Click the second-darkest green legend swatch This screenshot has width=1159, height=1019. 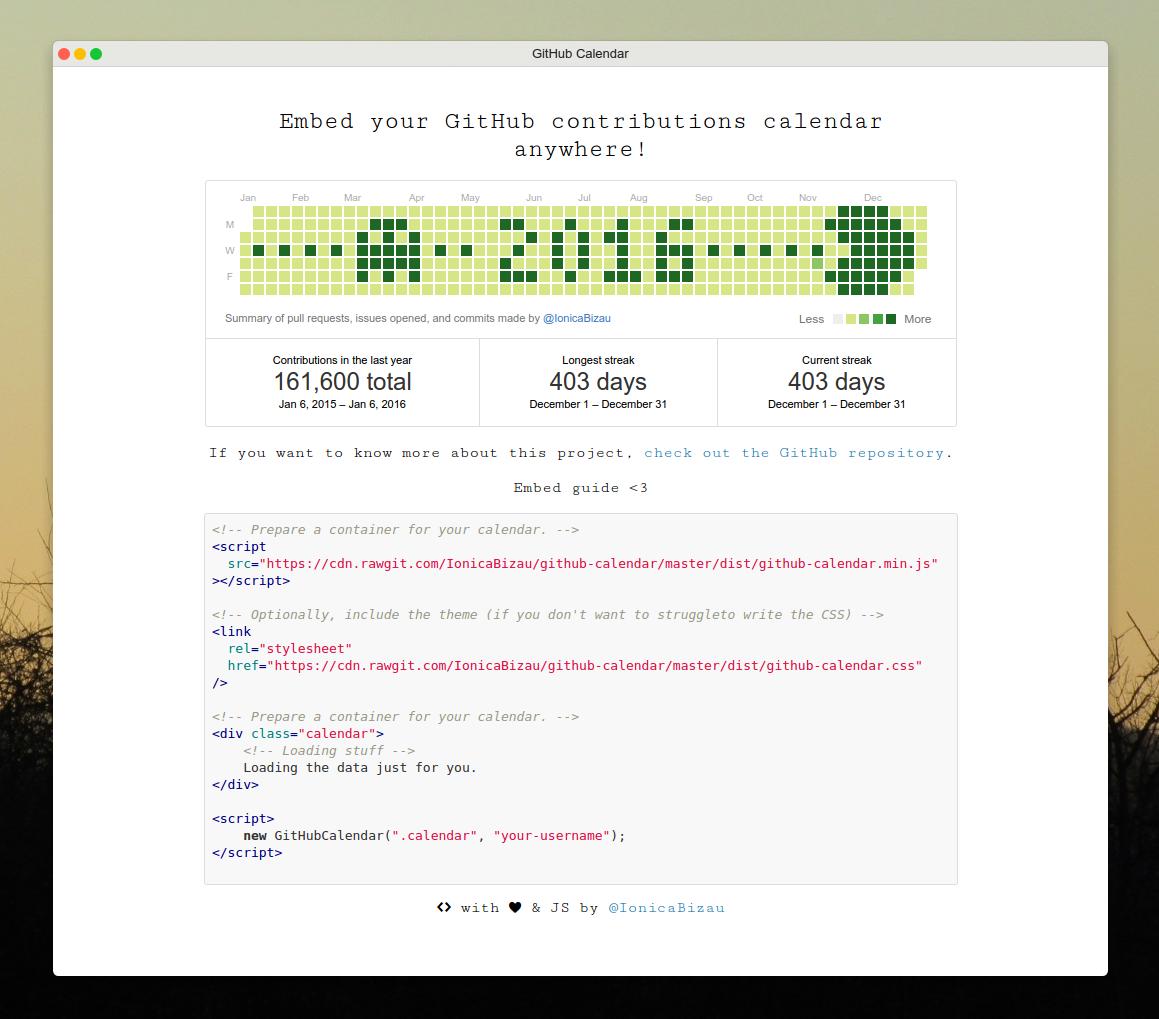(x=877, y=319)
